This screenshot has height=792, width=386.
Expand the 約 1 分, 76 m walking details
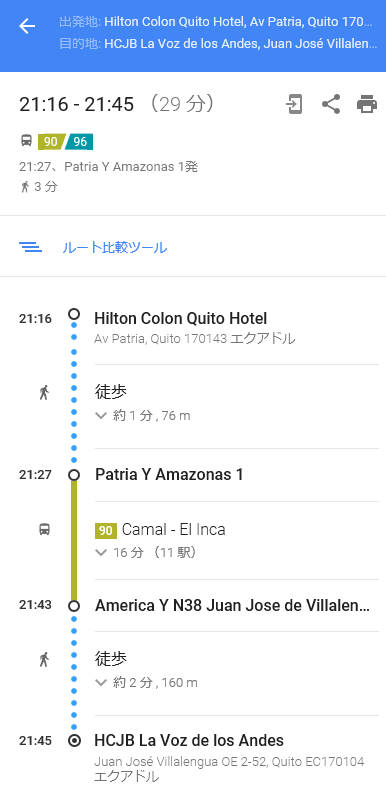143,416
